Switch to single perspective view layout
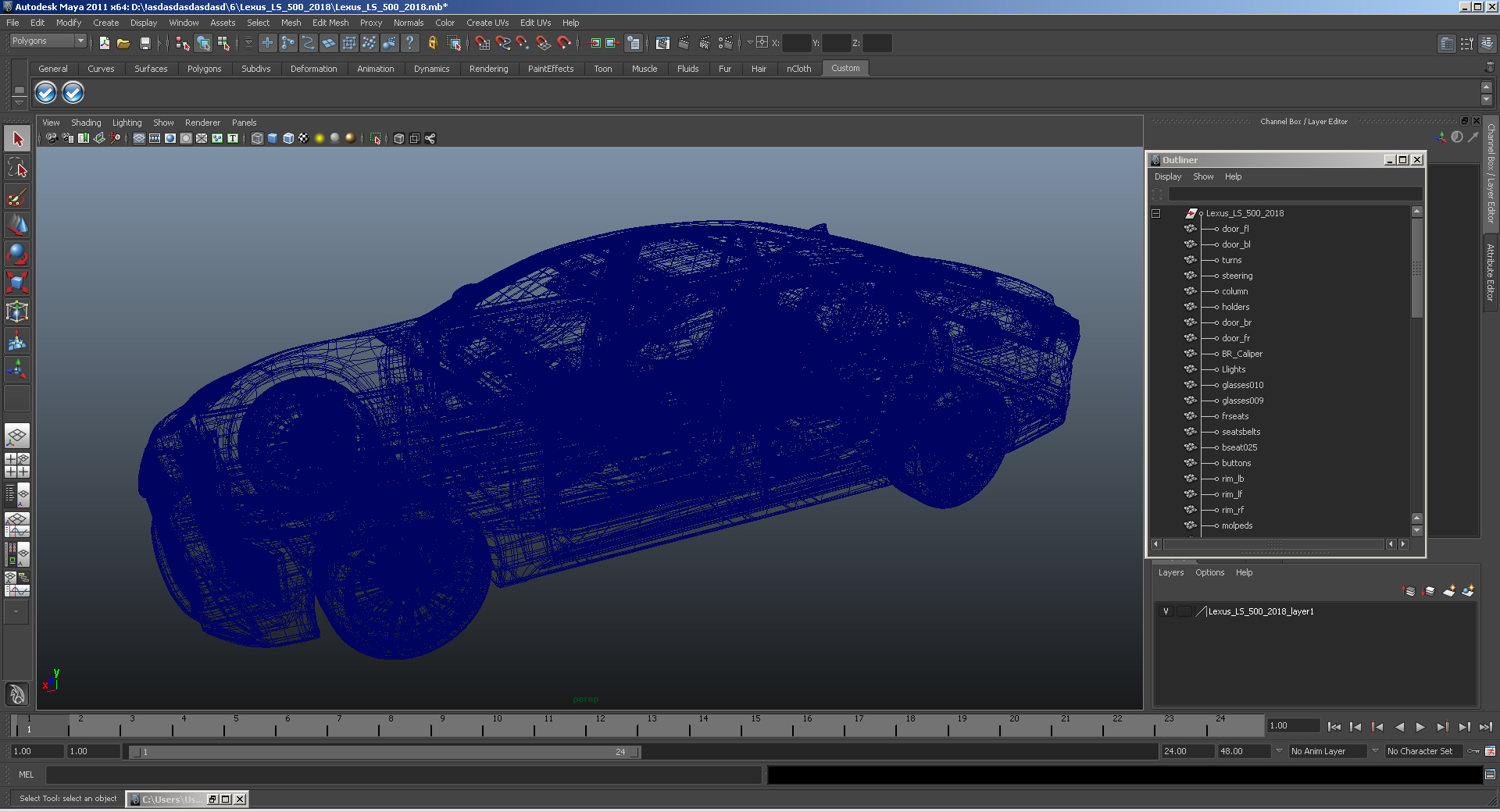Viewport: 1500px width, 812px height. click(17, 436)
